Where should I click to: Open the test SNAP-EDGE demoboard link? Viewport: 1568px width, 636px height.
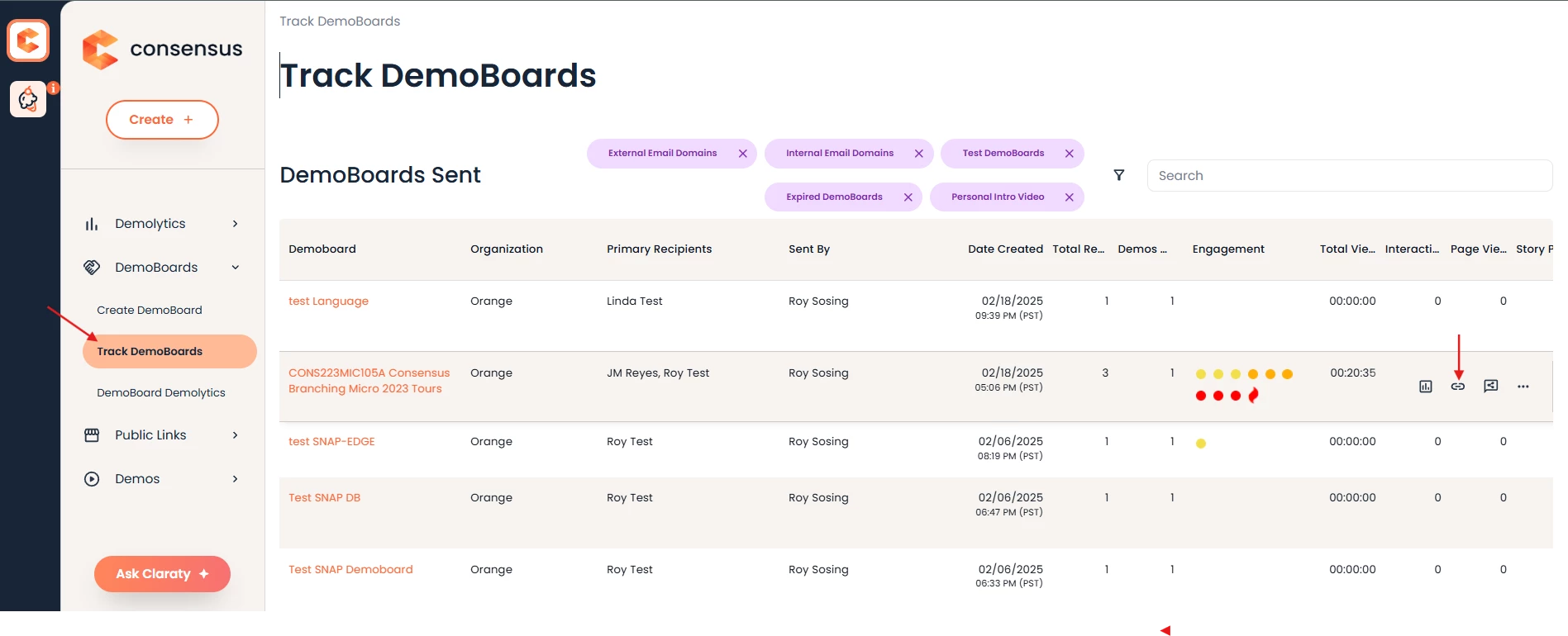click(x=331, y=442)
